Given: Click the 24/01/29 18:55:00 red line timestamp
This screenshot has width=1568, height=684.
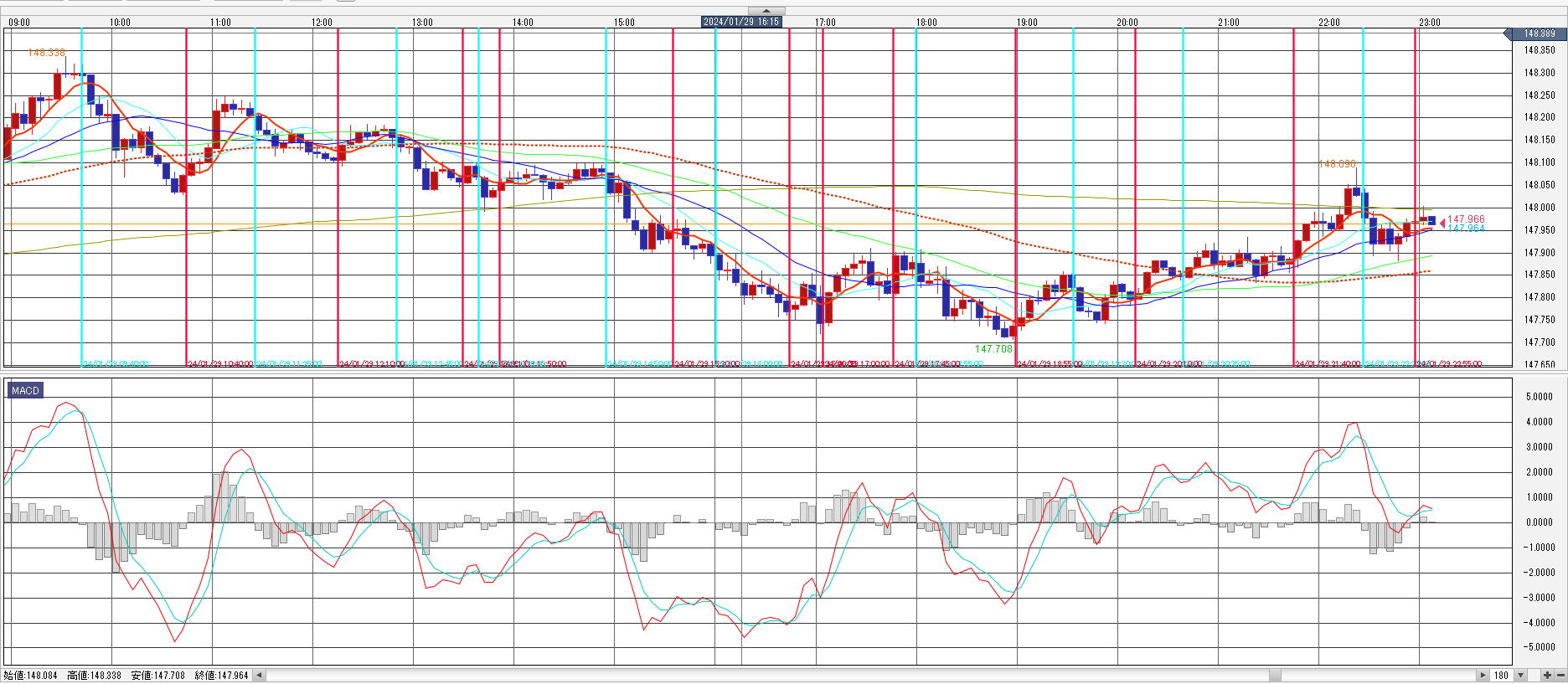Looking at the screenshot, I should click(x=1050, y=364).
